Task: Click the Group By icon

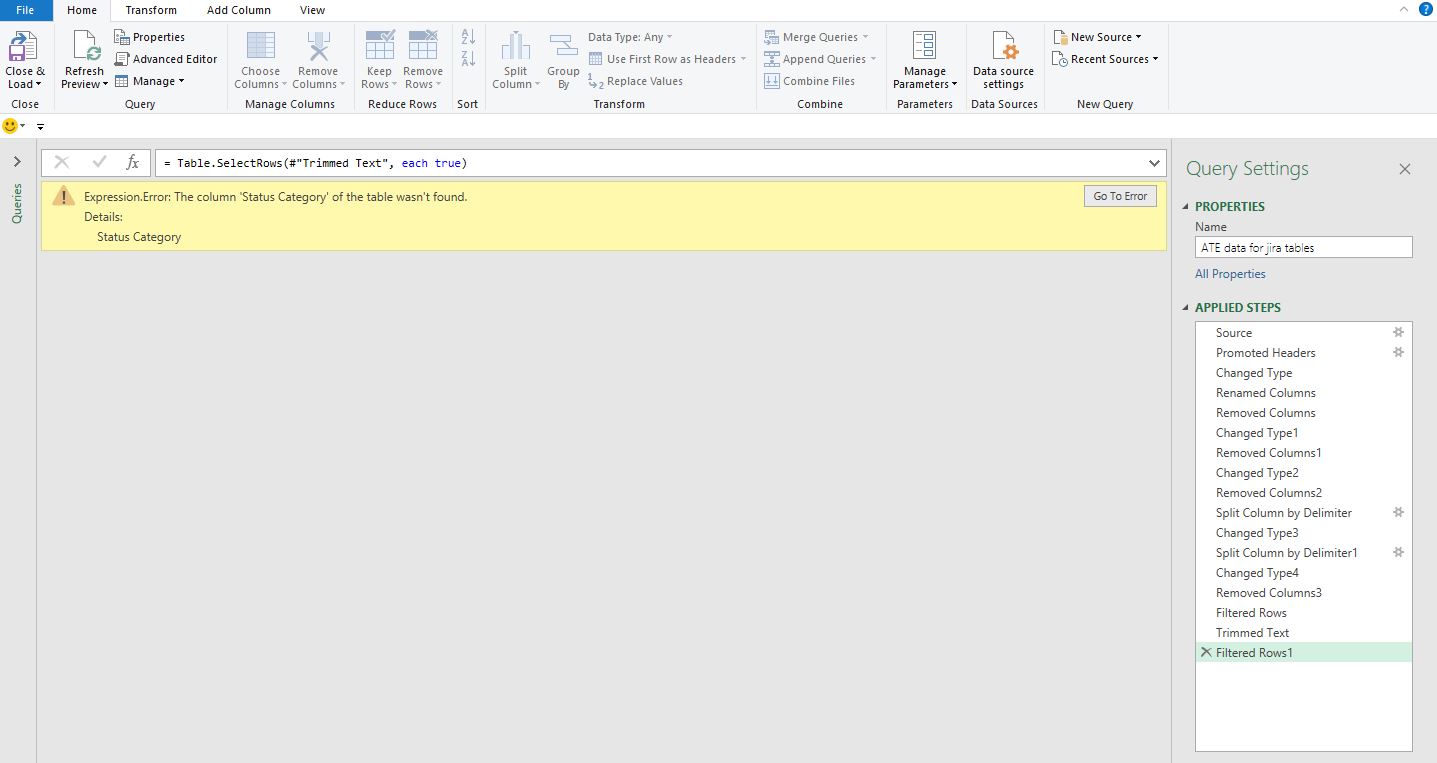Action: coord(563,46)
